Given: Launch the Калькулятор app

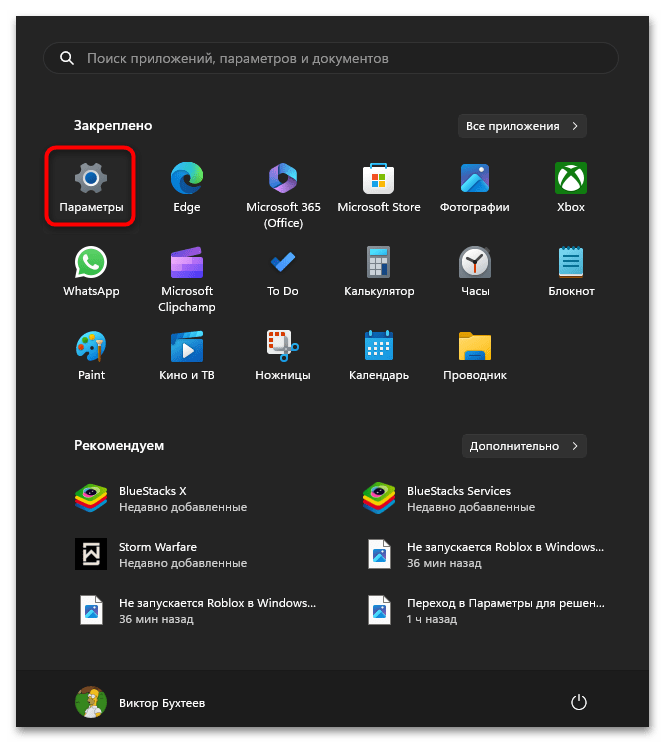Looking at the screenshot, I should click(379, 271).
